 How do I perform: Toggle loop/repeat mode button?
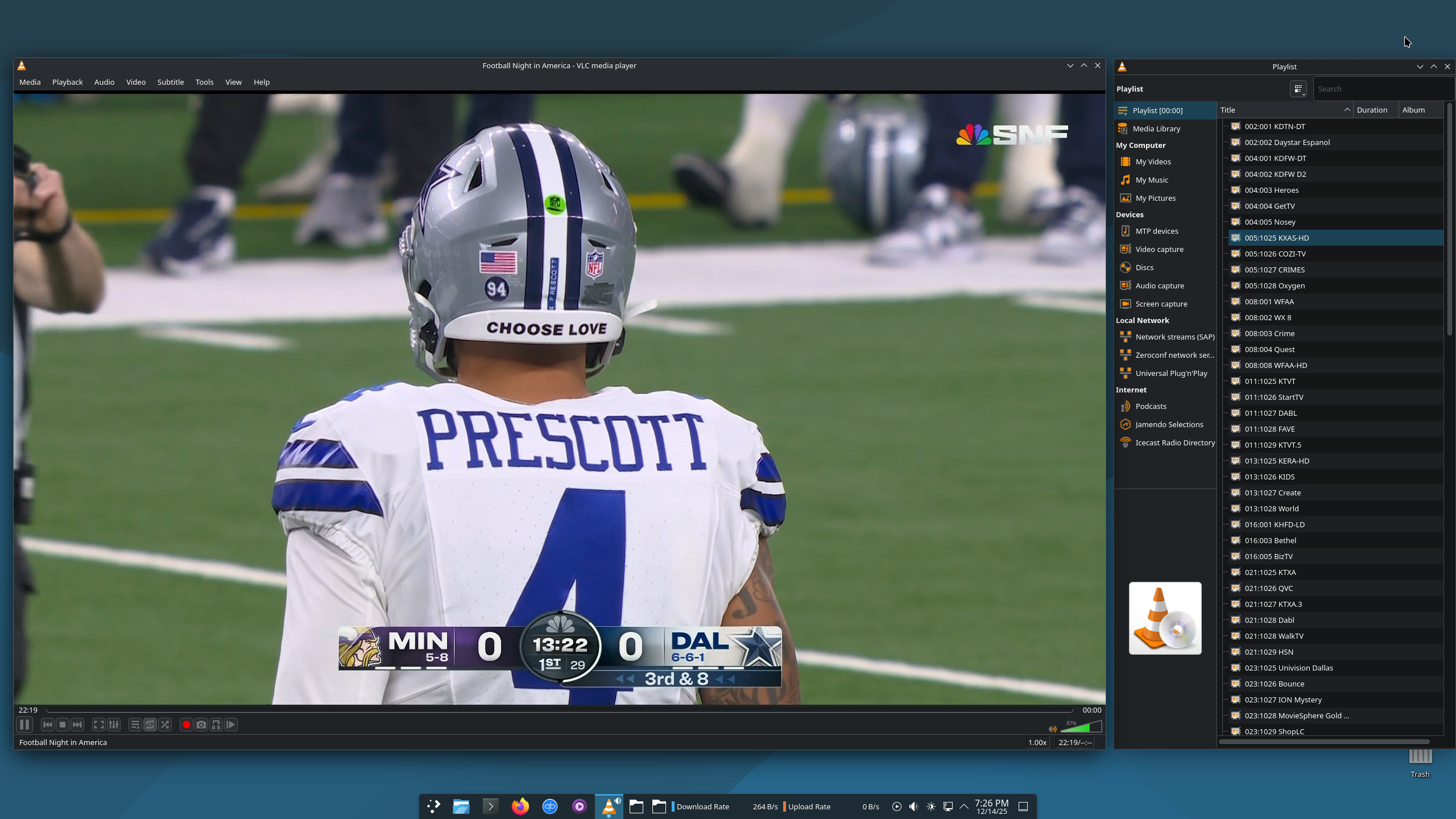(x=150, y=725)
